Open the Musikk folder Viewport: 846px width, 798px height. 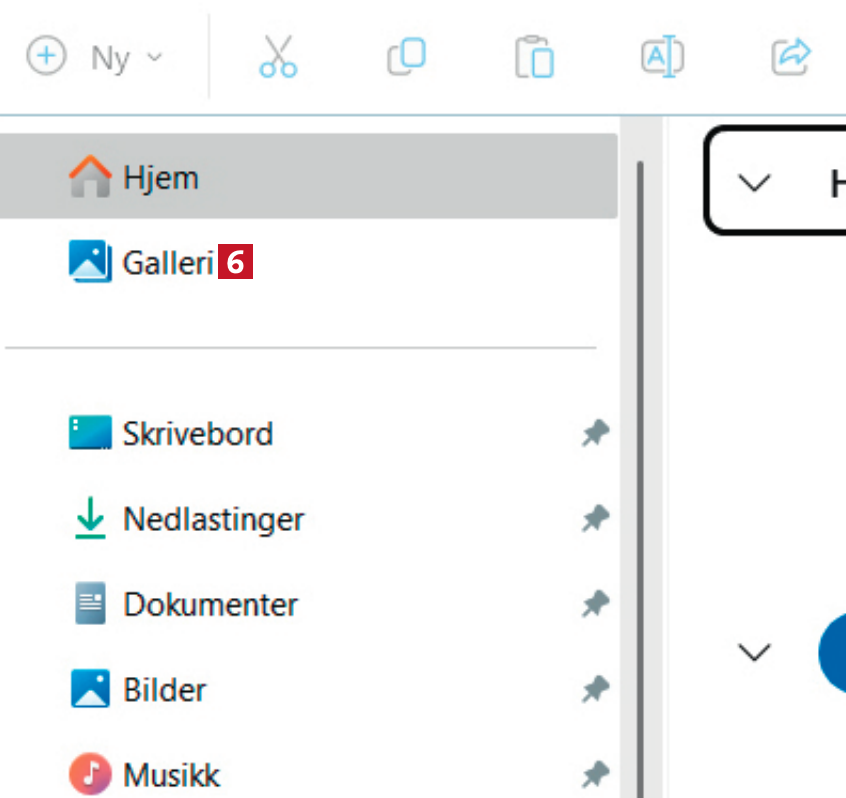[170, 775]
